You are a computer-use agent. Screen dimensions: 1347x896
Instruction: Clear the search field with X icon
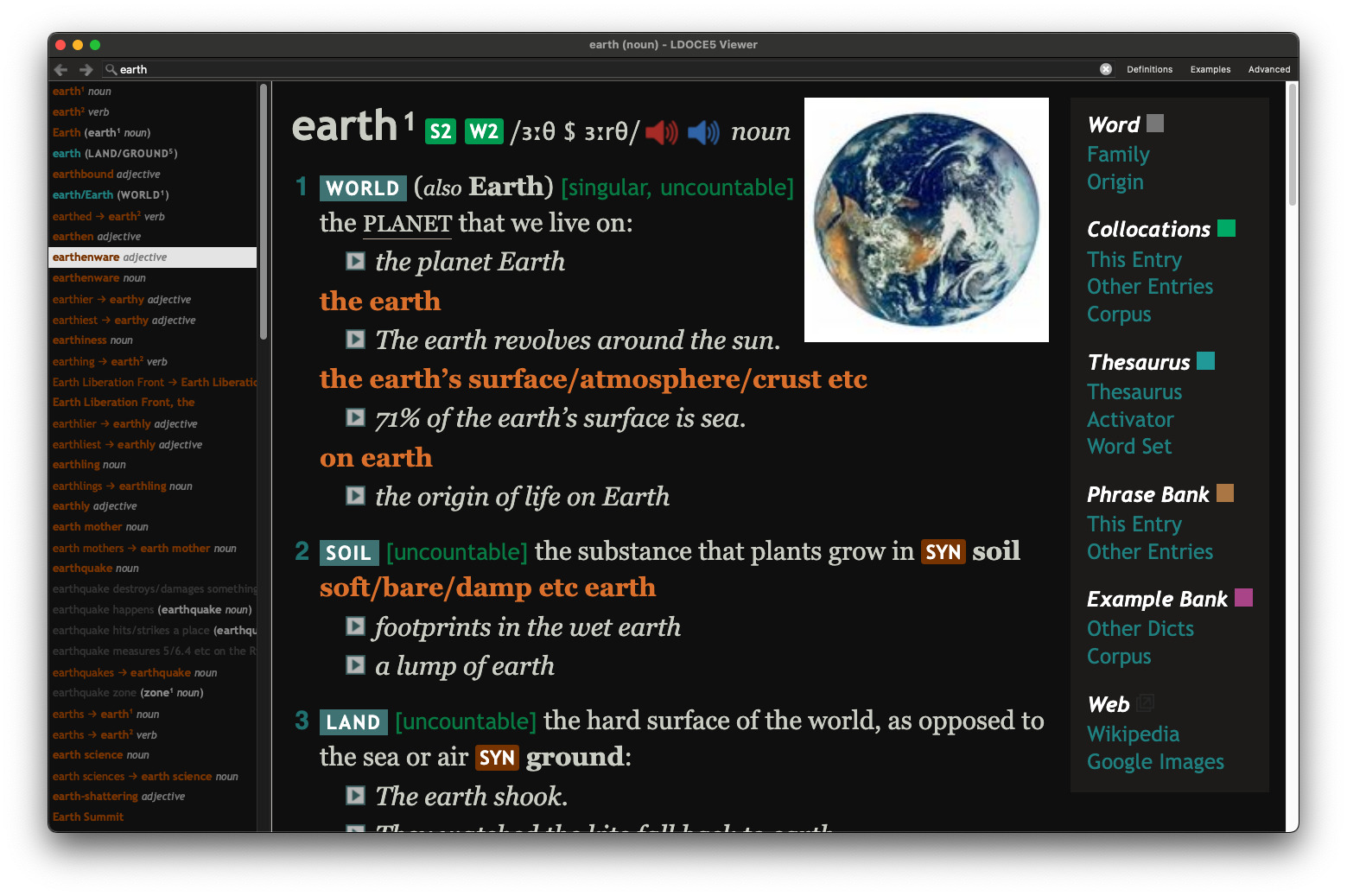[1105, 69]
